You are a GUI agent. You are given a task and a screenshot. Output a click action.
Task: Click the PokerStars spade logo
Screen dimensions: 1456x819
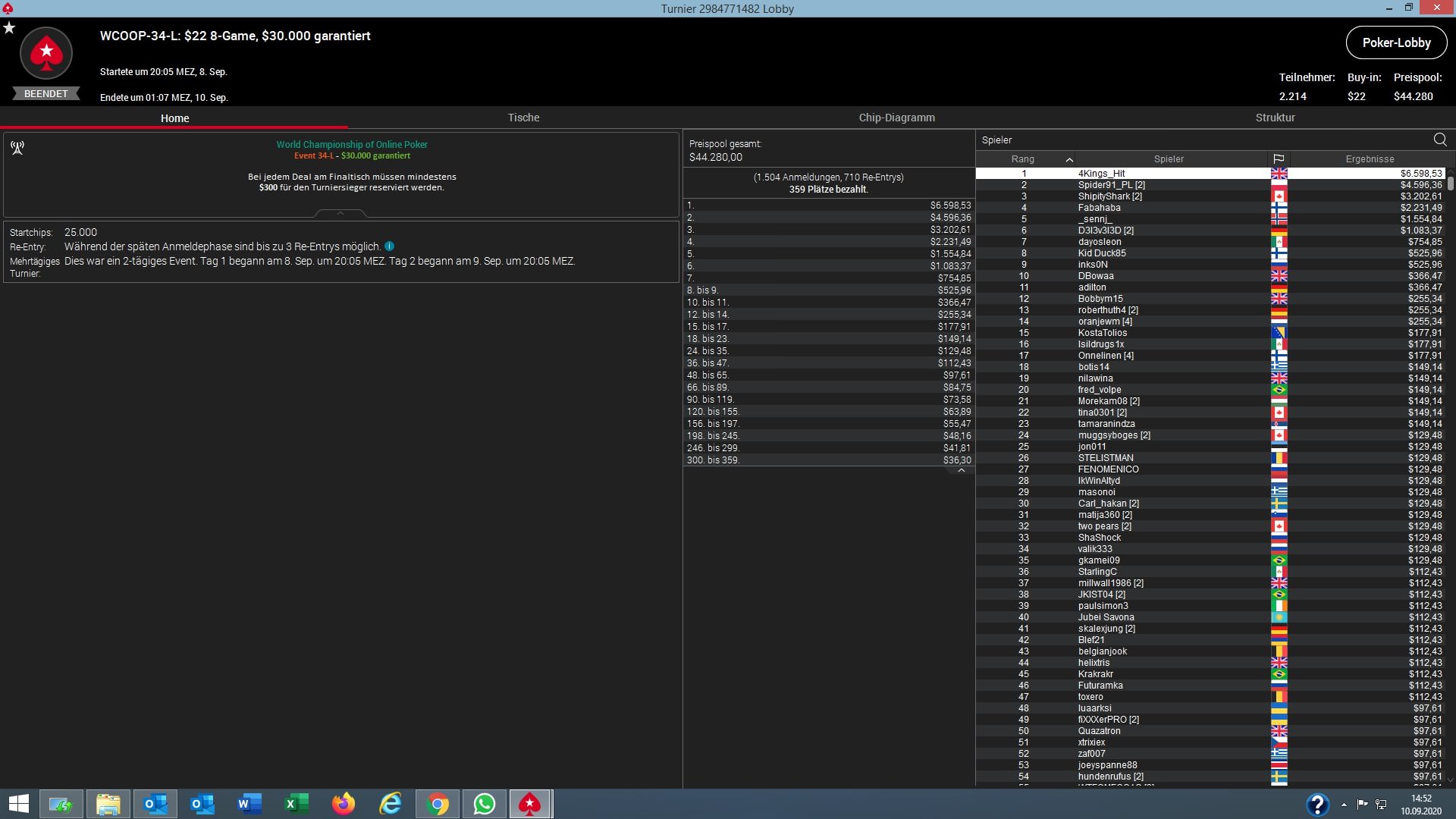(46, 53)
